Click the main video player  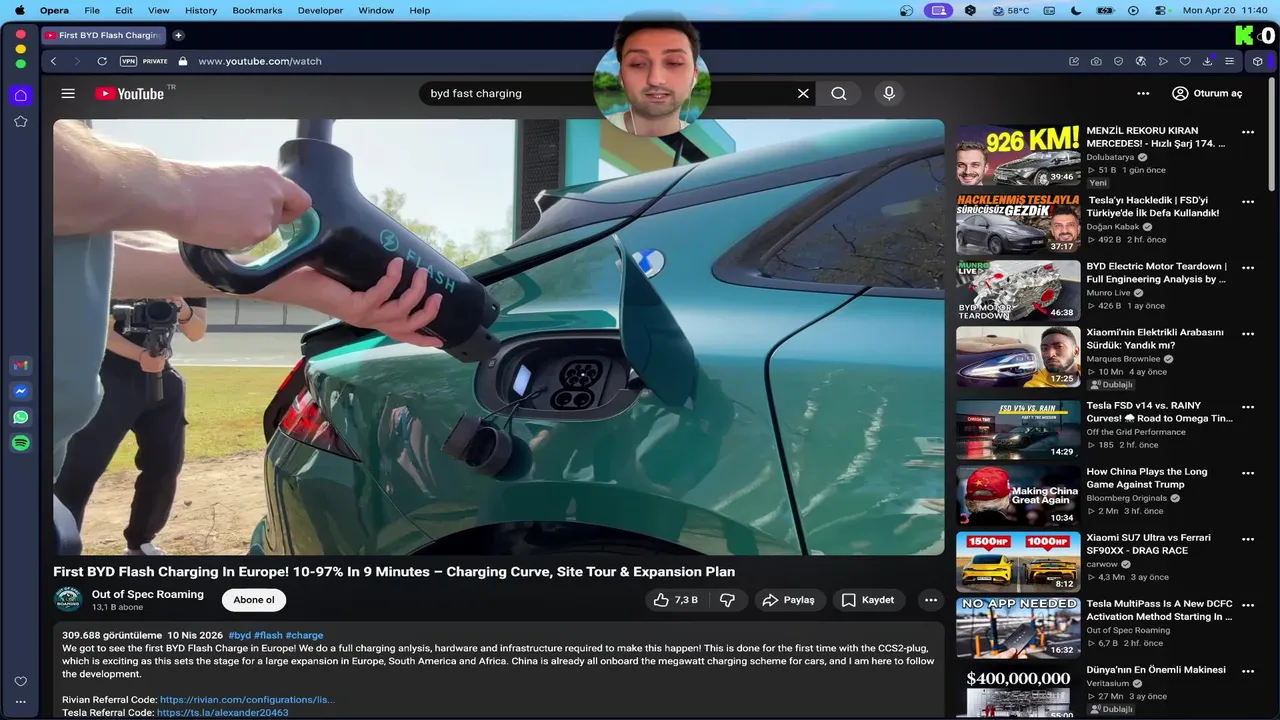(499, 337)
